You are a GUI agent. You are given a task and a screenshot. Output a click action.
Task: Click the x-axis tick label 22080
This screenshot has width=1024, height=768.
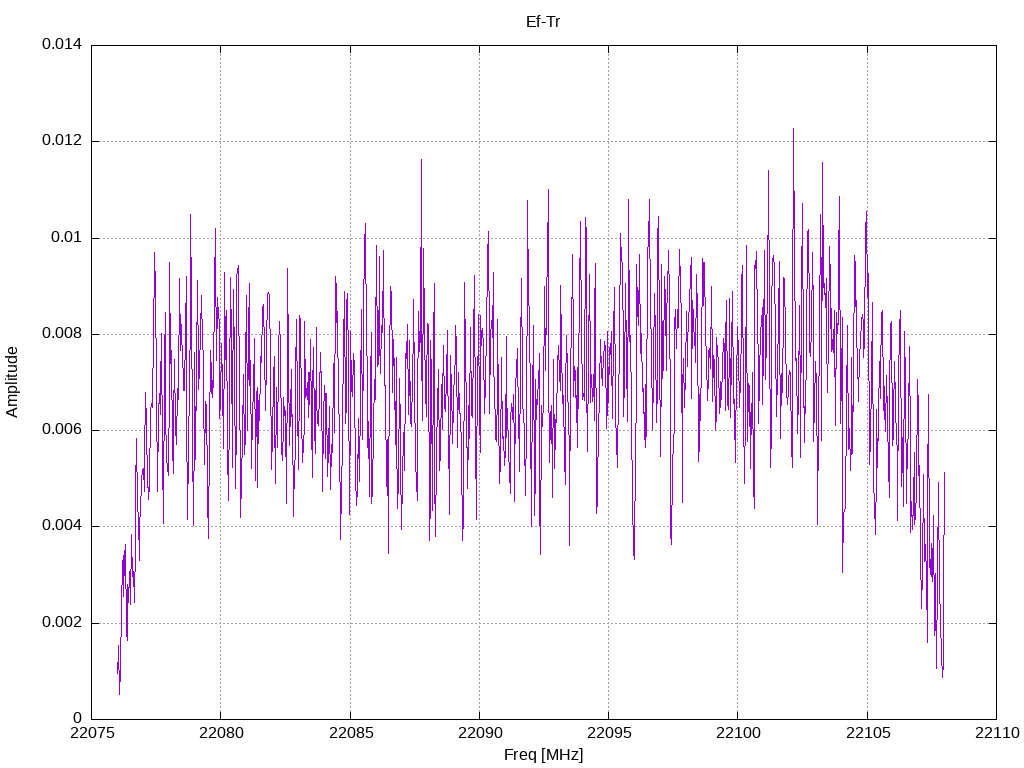click(221, 733)
